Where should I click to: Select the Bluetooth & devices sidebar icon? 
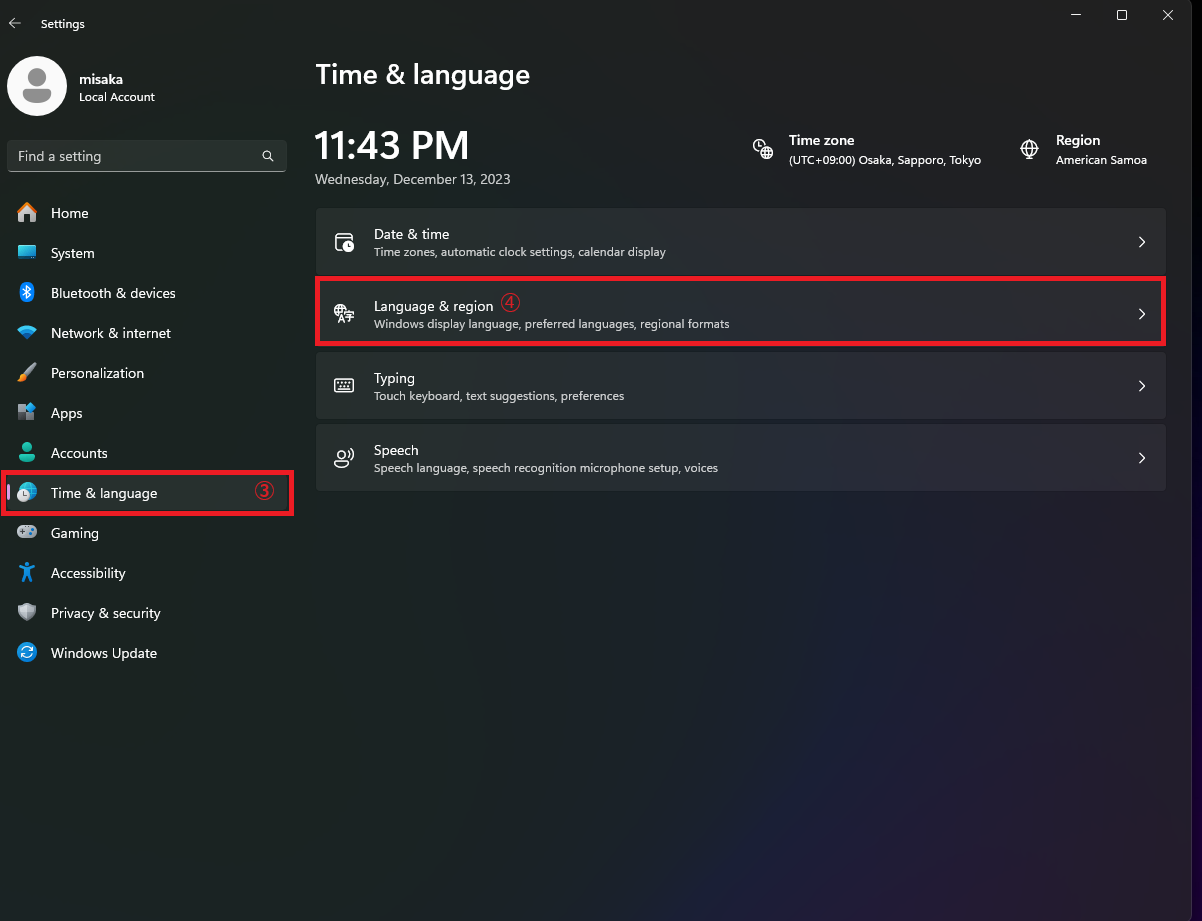(x=27, y=293)
